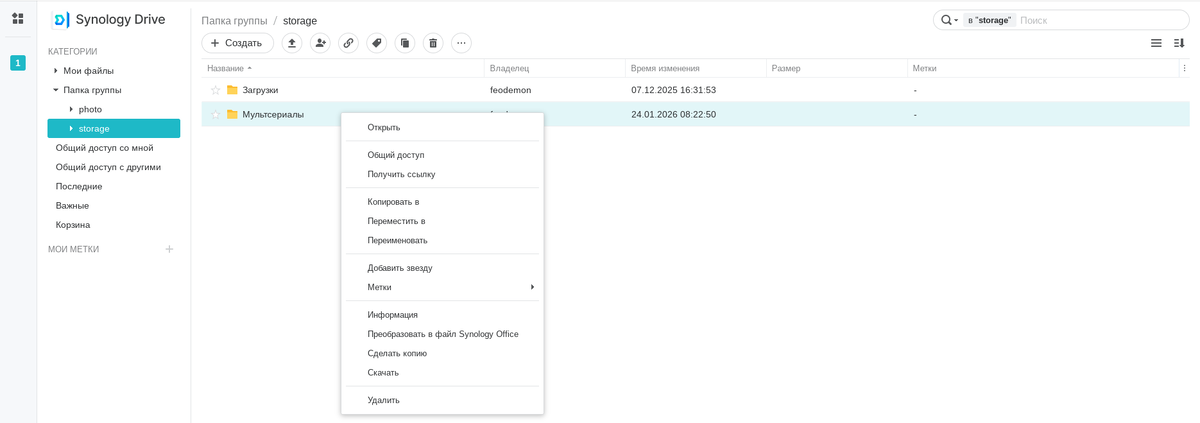Choose Переименовать in the context menu
Viewport: 1200px width, 423px height.
[397, 240]
